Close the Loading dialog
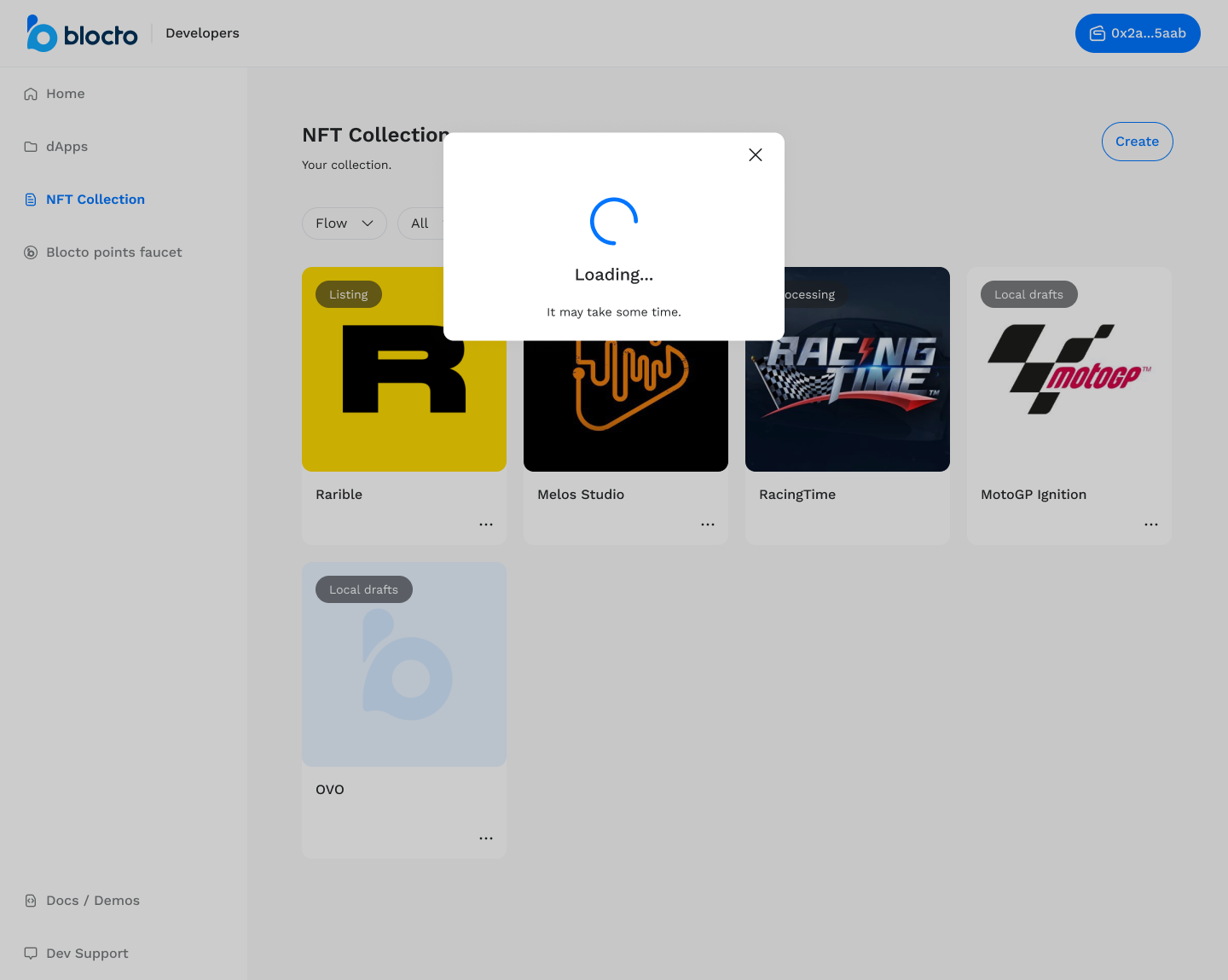This screenshot has width=1228, height=980. click(x=756, y=154)
